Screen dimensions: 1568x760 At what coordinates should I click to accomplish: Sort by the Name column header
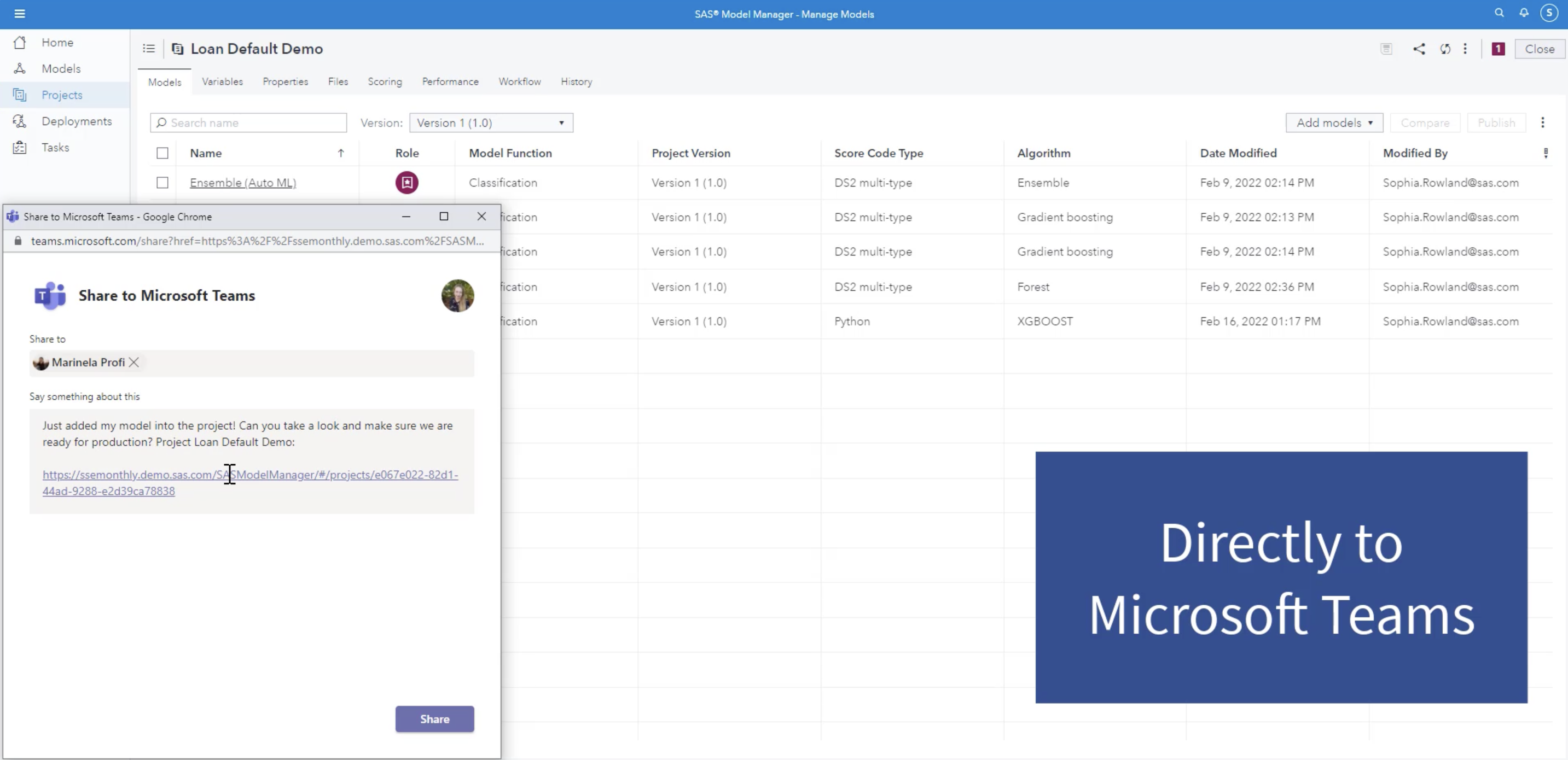click(x=206, y=153)
